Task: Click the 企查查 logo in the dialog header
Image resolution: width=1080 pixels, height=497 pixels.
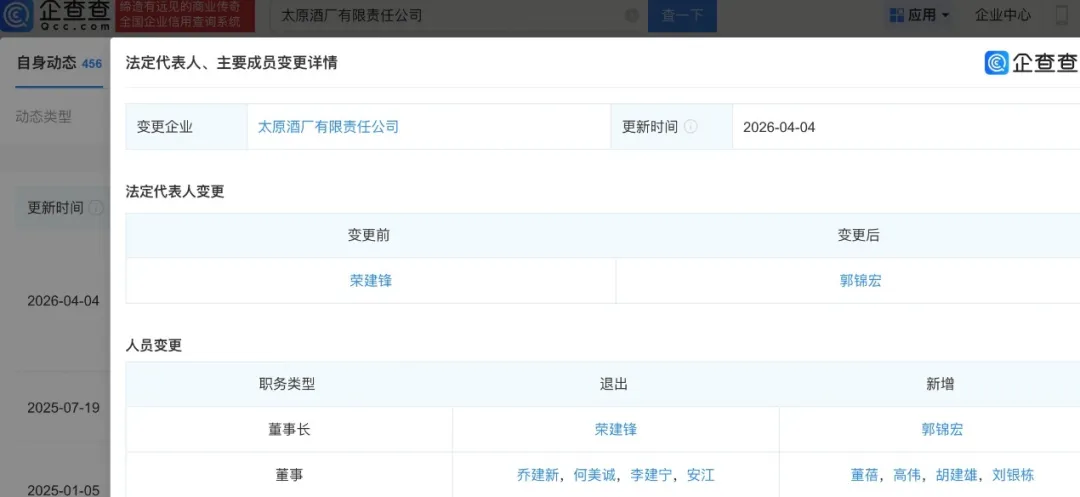Action: 1031,63
